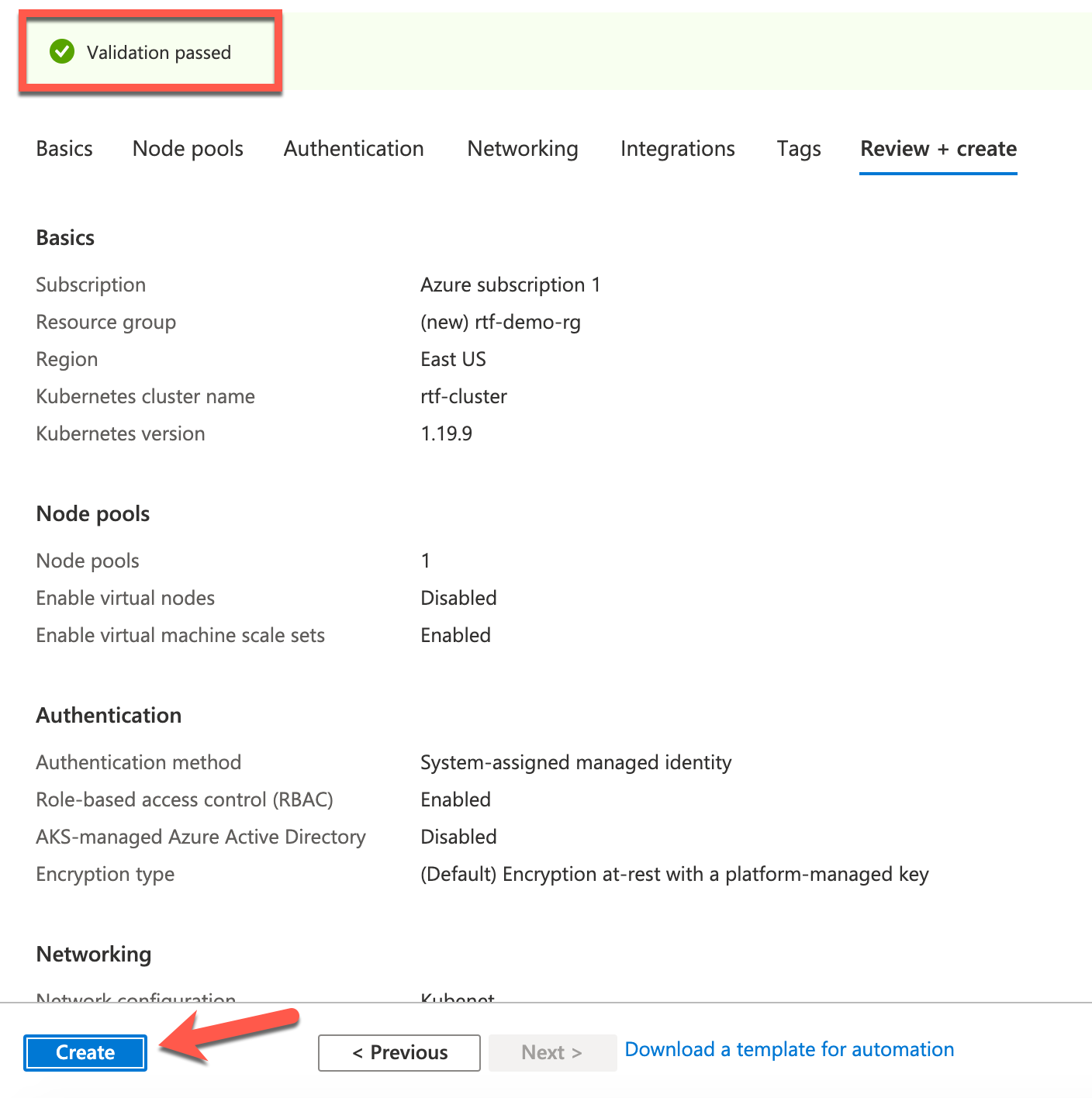Click the rtf-cluster cluster name value
Image resolution: width=1092 pixels, height=1098 pixels.
tap(464, 396)
